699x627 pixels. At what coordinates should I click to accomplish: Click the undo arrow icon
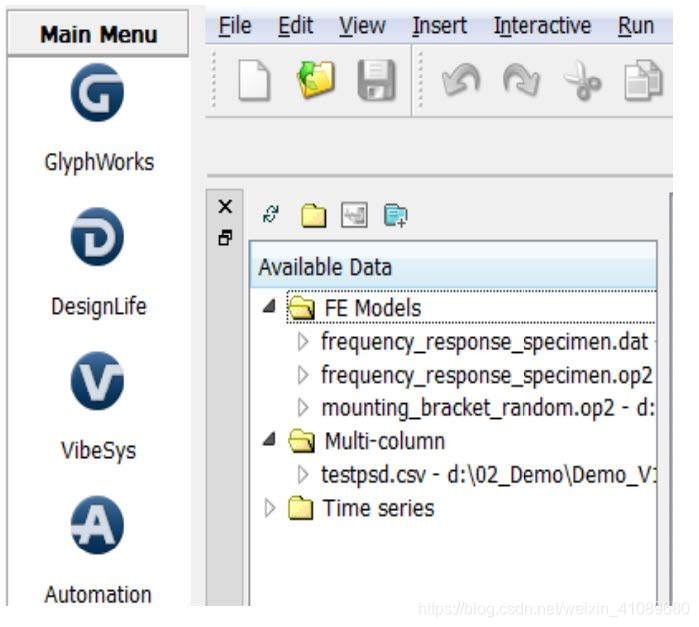[461, 79]
